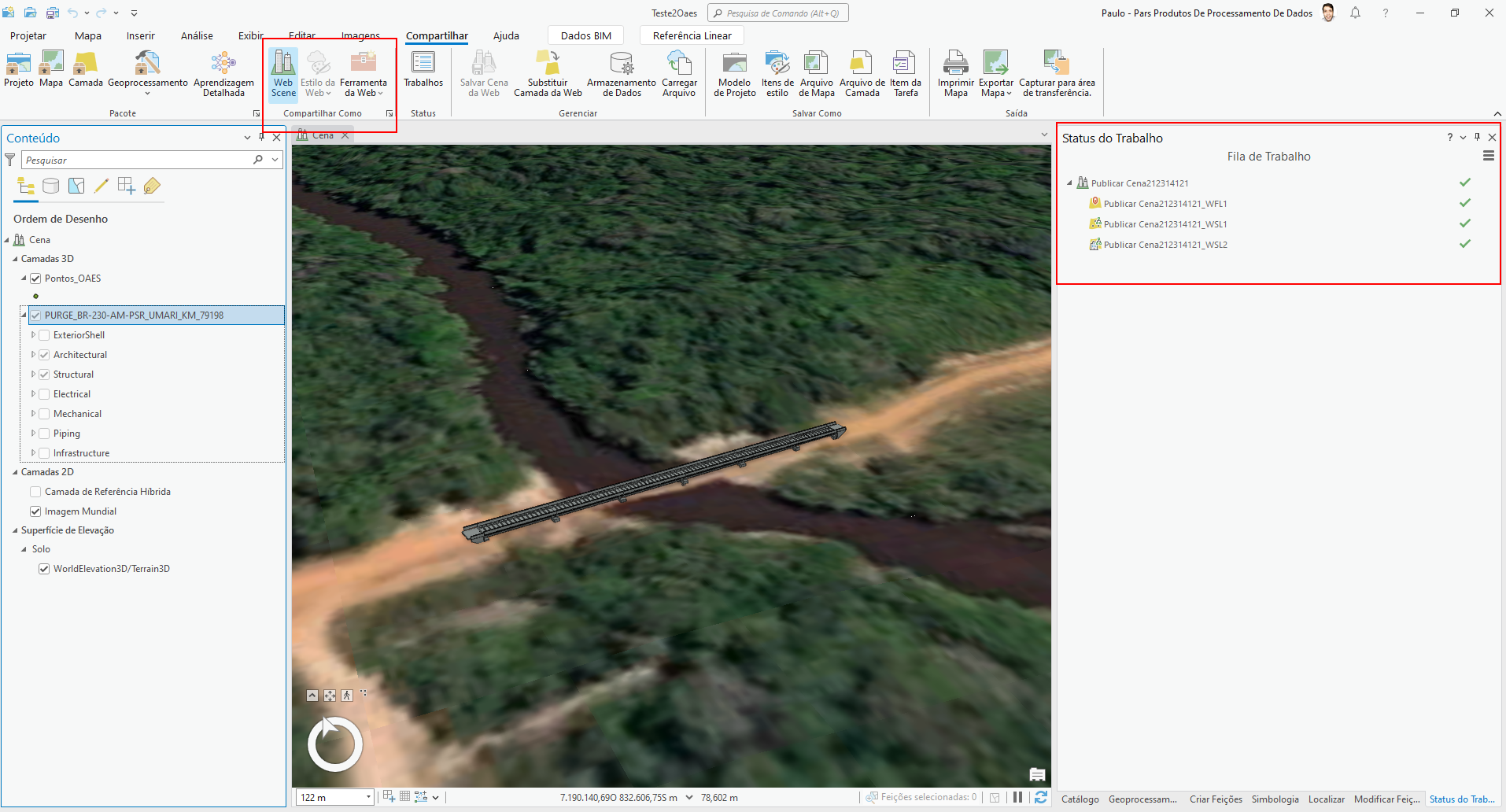Collapse Superfície de Elevação group
Screen dimensions: 1506x812
[x=15, y=530]
